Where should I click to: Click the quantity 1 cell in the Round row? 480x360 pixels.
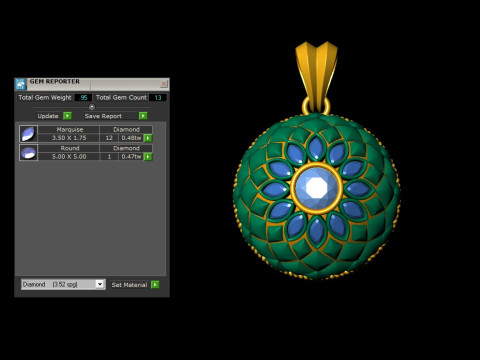pos(109,157)
